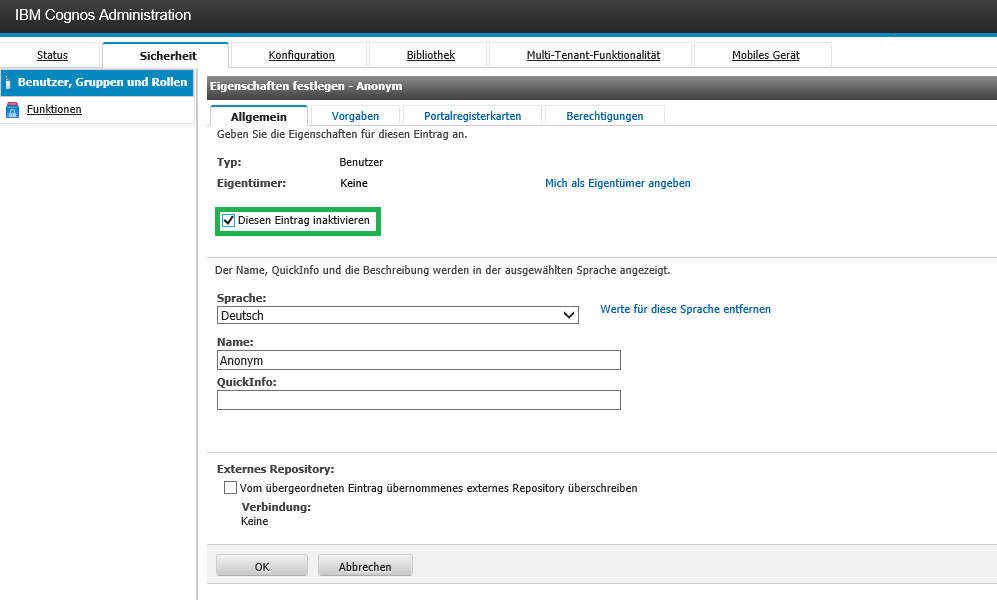Click the Abbrechen button

coord(365,566)
